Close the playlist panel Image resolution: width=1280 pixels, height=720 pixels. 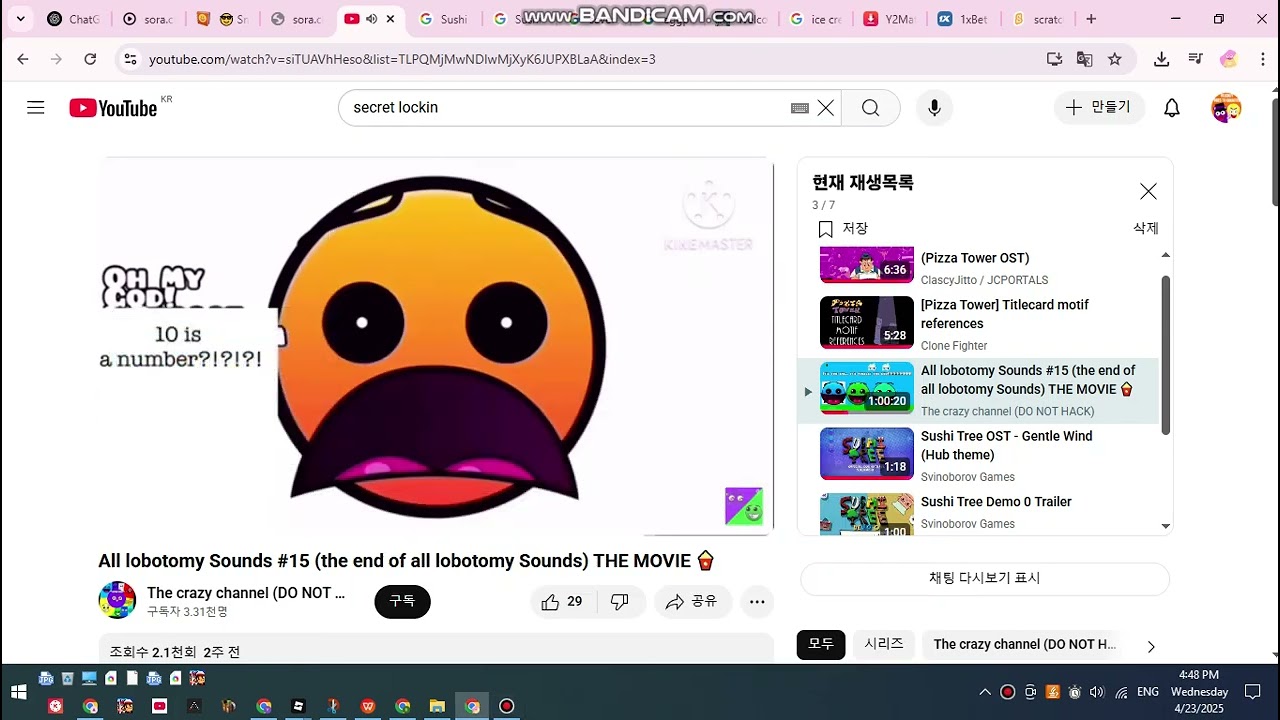tap(1148, 191)
